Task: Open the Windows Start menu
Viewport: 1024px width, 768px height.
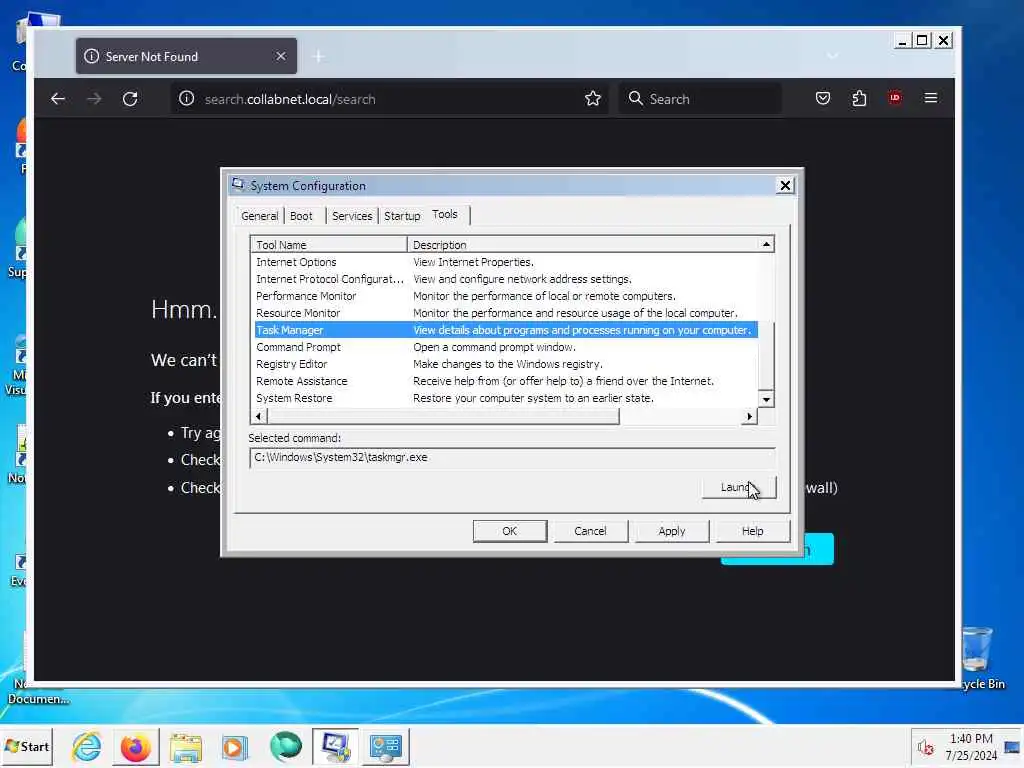Action: click(x=27, y=746)
